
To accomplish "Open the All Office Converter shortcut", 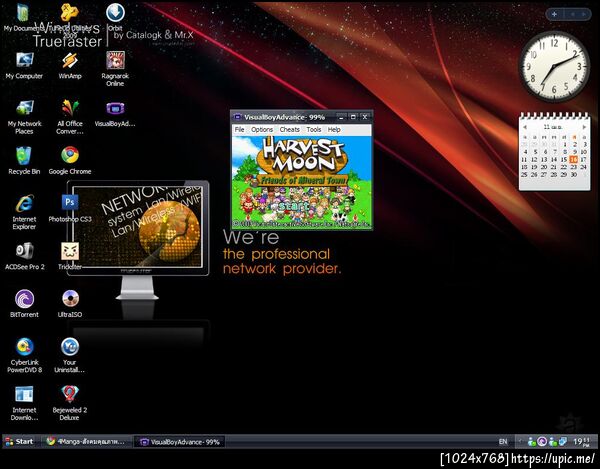I will [x=70, y=117].
